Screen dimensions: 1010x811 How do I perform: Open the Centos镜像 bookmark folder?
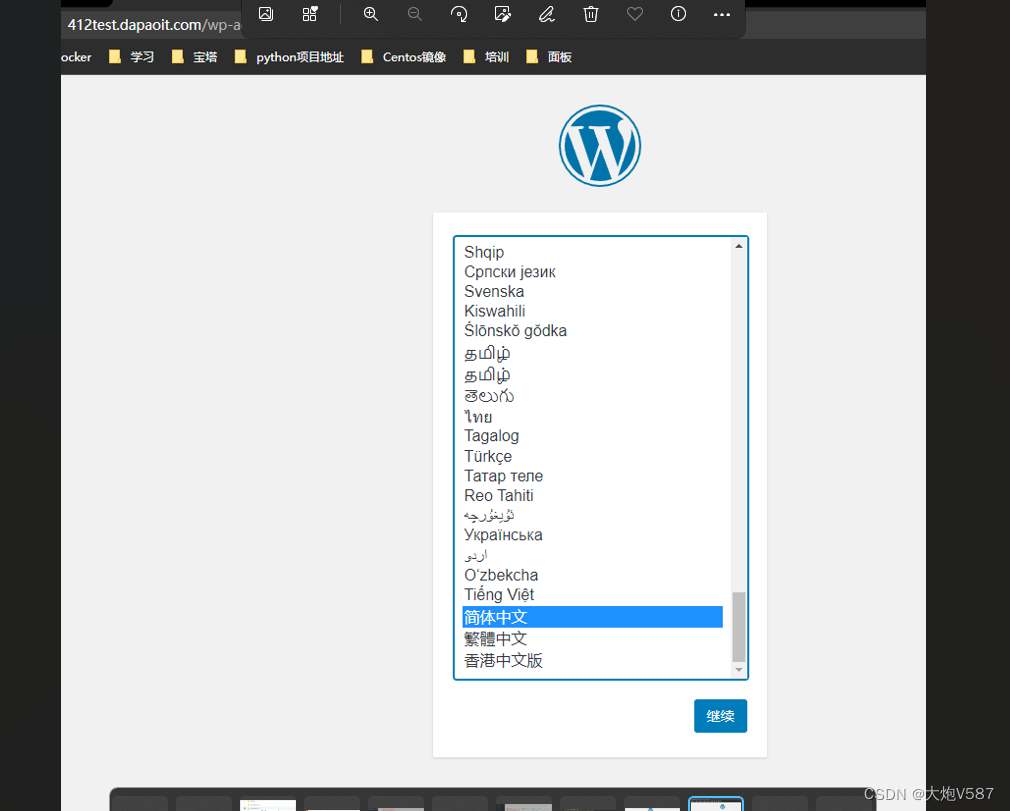pyautogui.click(x=404, y=57)
